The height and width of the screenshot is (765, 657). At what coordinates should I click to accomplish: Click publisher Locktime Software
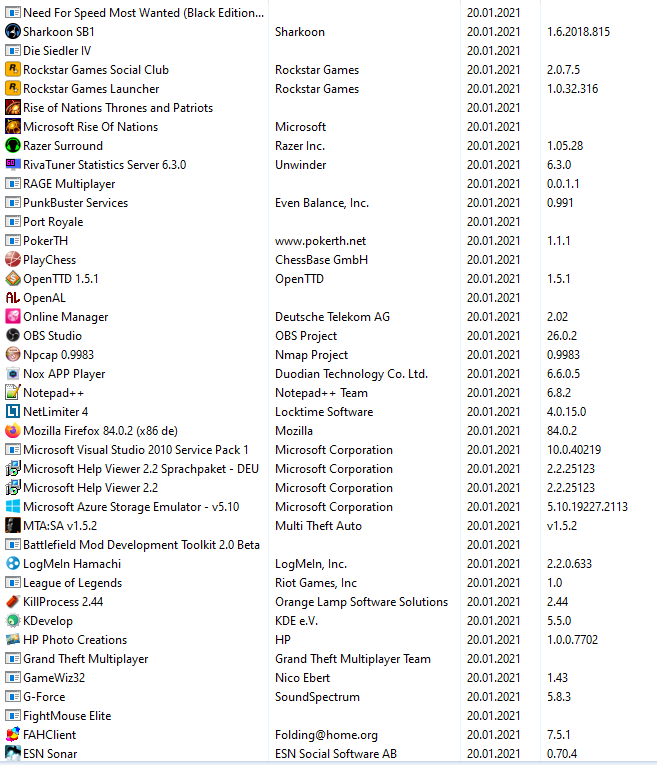[x=324, y=412]
